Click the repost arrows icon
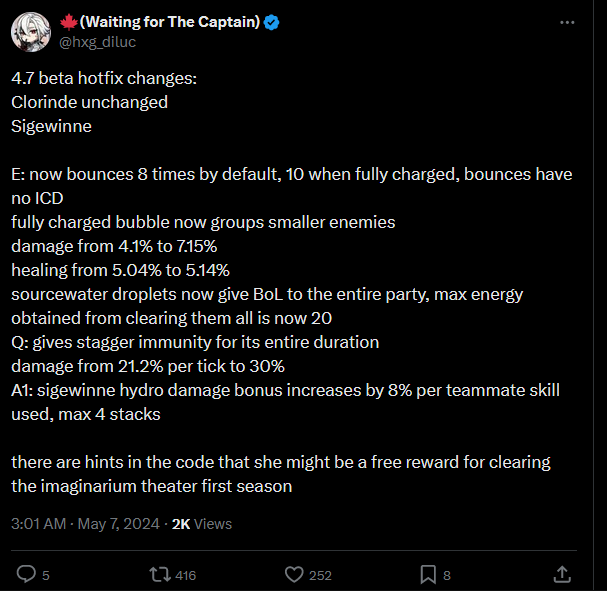 pos(159,574)
